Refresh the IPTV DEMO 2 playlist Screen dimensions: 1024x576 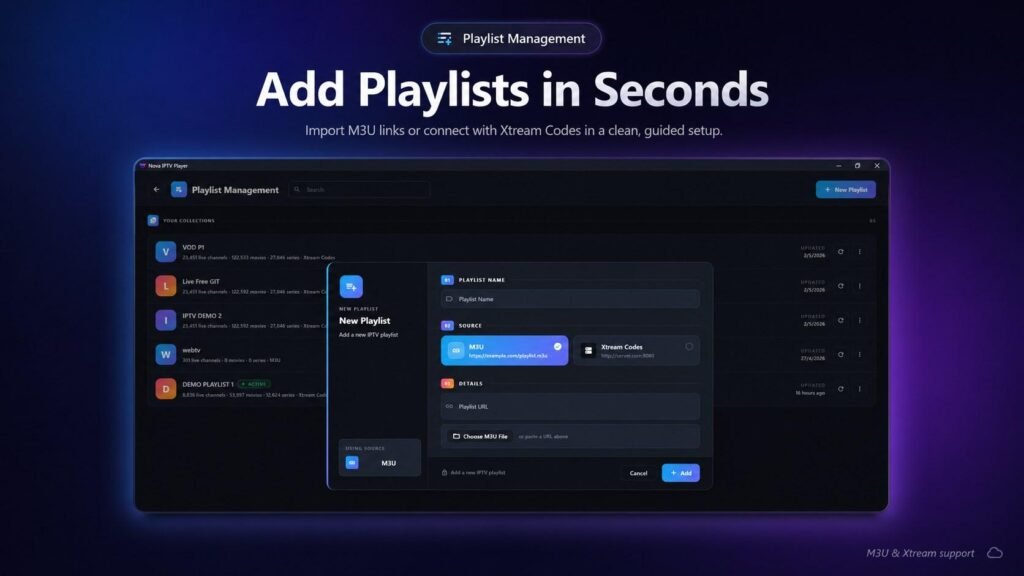click(840, 320)
